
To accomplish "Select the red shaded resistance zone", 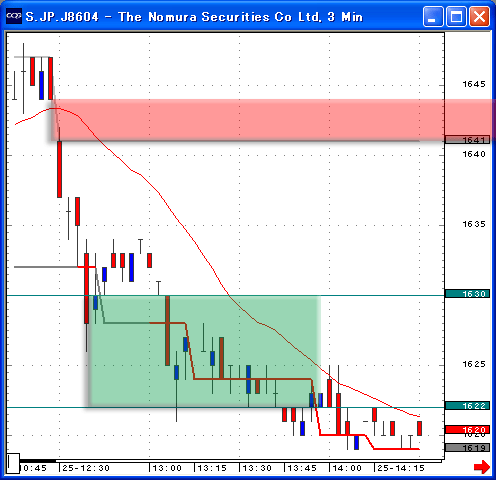I will point(273,120).
